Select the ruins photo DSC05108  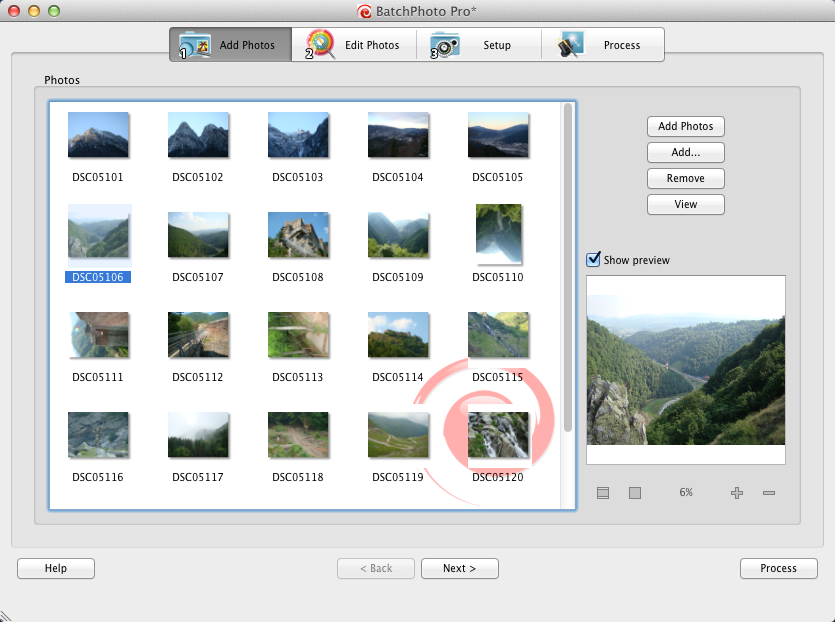tap(298, 235)
